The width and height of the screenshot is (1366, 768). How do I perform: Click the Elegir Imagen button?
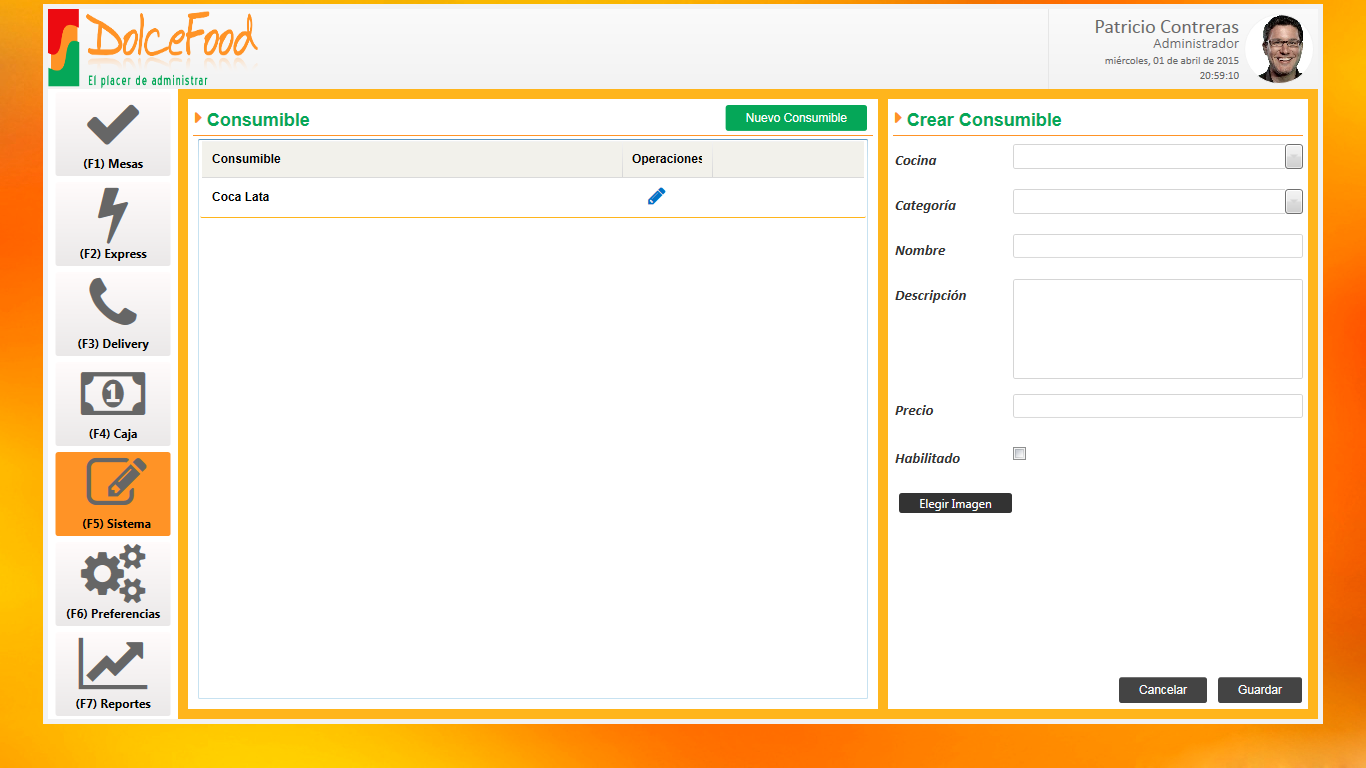pyautogui.click(x=955, y=504)
